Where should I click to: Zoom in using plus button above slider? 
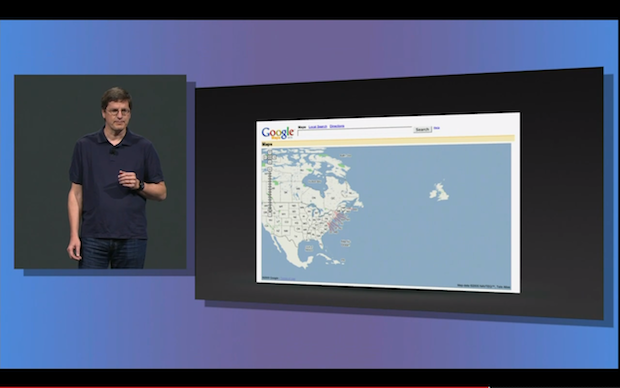coord(270,169)
